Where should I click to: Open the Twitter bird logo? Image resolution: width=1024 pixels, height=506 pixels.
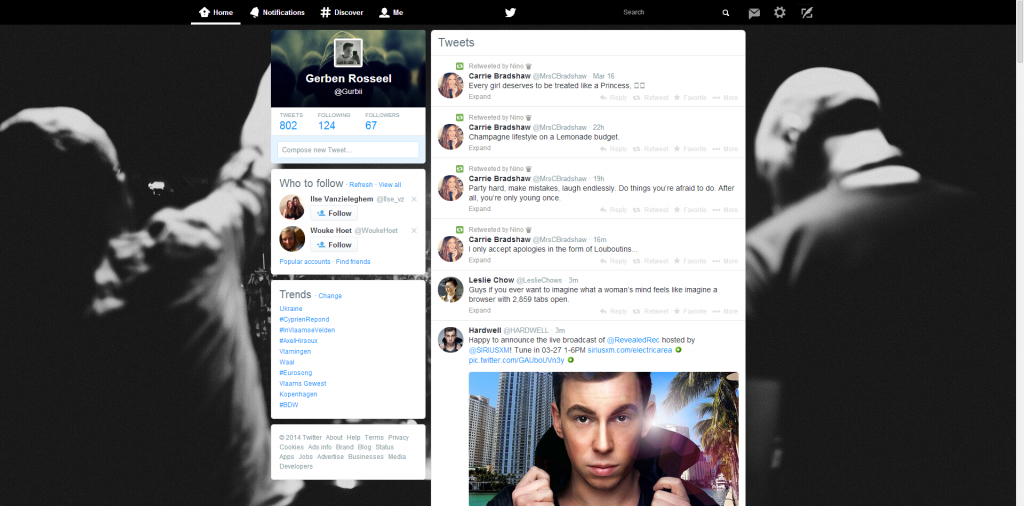point(510,12)
